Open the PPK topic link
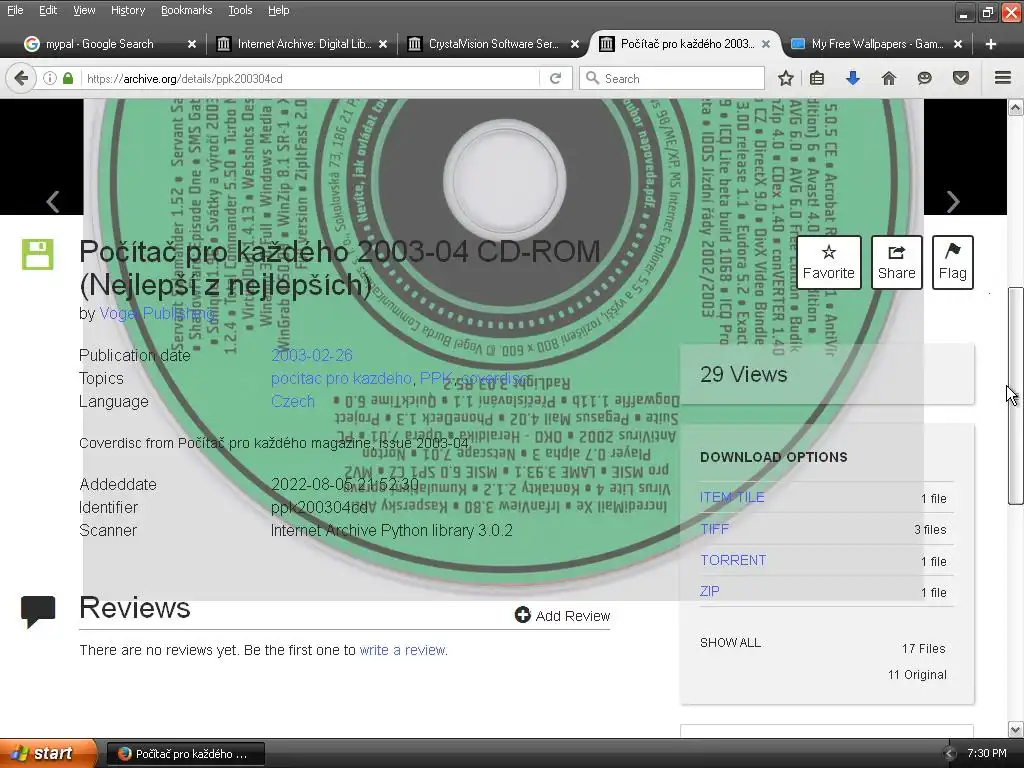The height and width of the screenshot is (768, 1024). pos(436,378)
